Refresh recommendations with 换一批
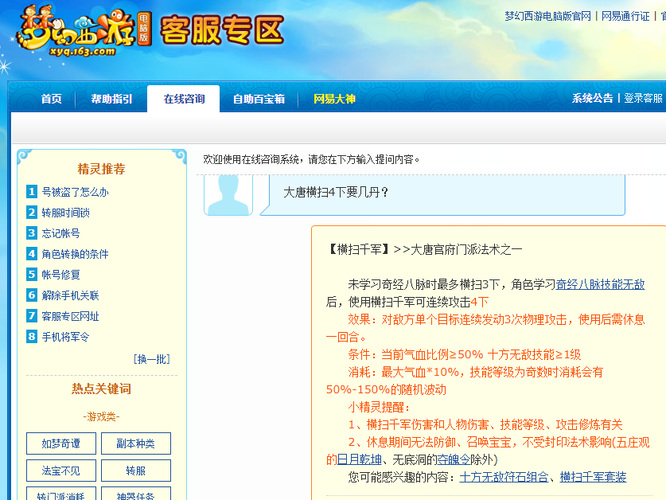This screenshot has width=666, height=500. (x=151, y=359)
